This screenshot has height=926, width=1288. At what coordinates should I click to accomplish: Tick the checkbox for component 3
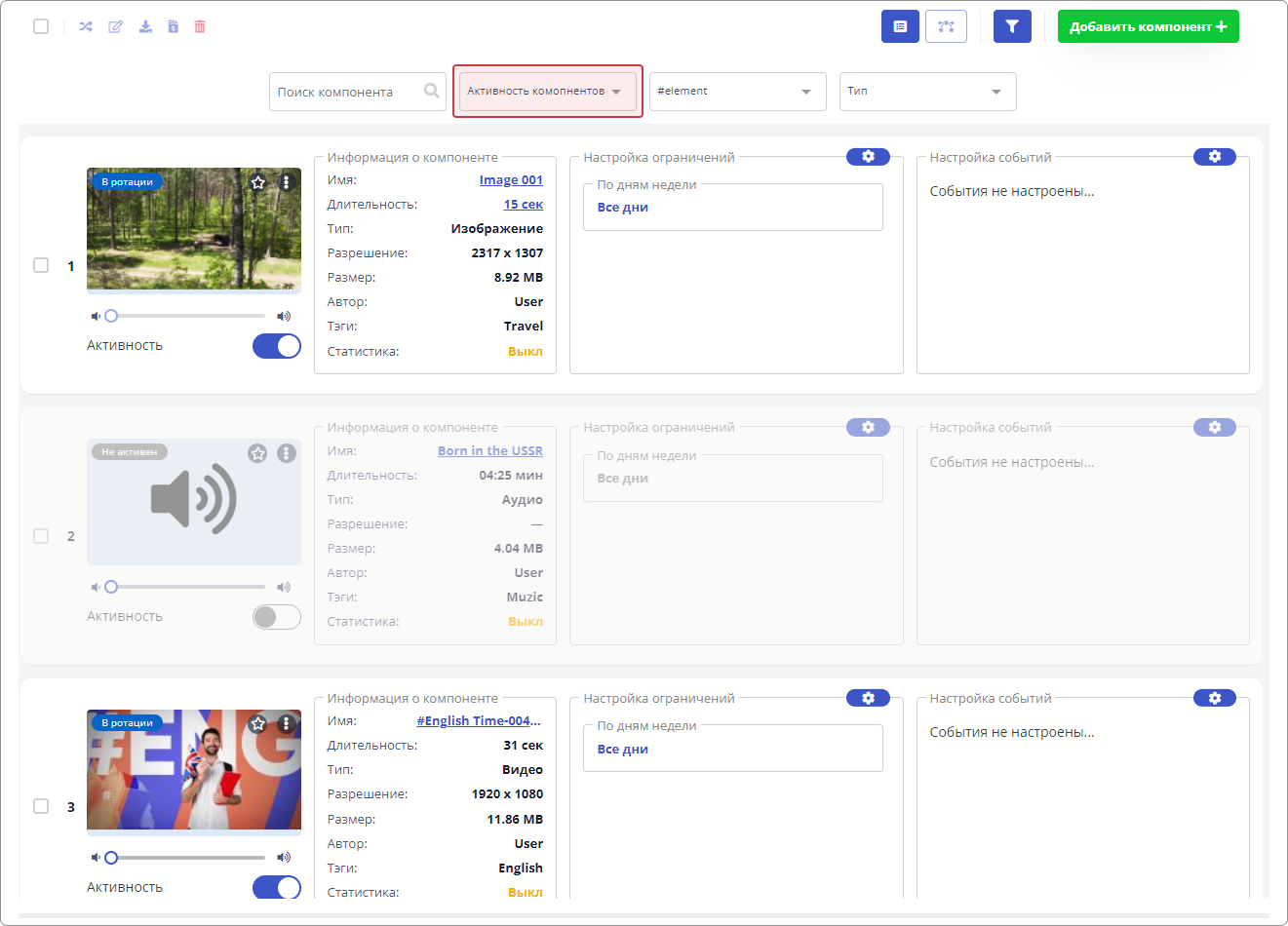pyautogui.click(x=41, y=806)
